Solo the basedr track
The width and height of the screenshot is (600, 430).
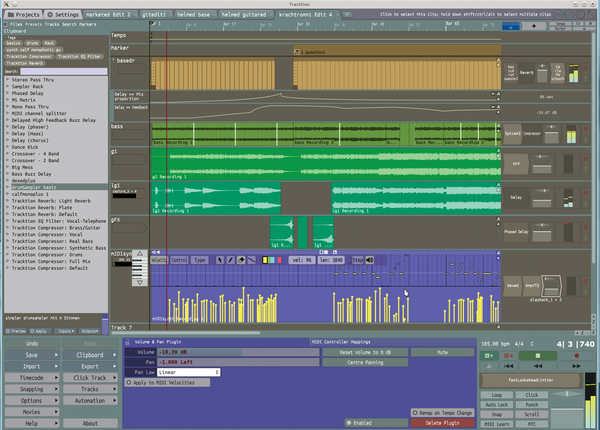[x=585, y=79]
